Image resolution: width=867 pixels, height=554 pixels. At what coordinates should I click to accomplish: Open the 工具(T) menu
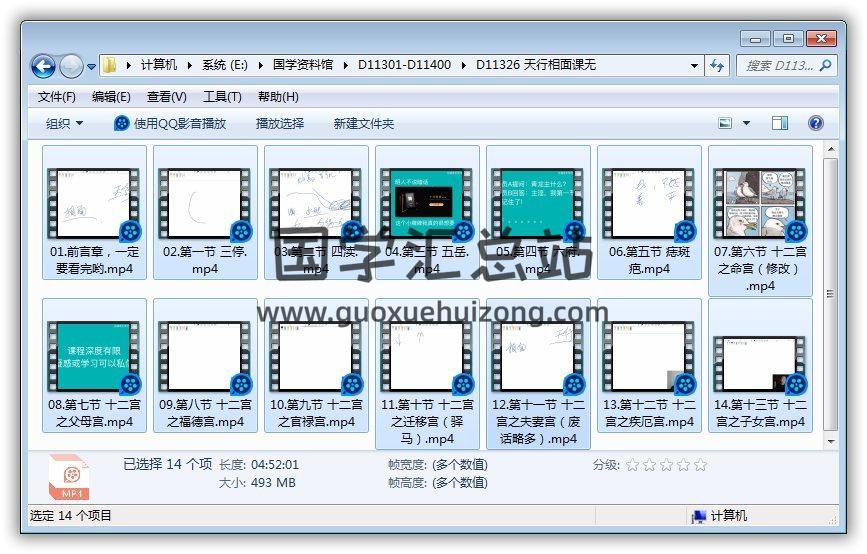coord(222,97)
